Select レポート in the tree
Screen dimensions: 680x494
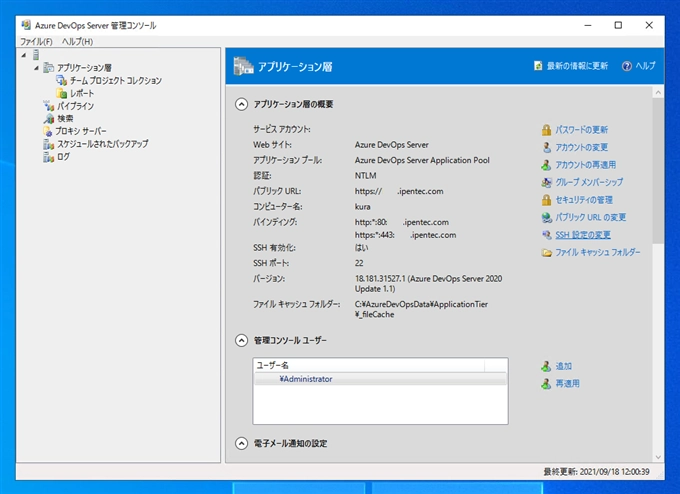(82, 93)
